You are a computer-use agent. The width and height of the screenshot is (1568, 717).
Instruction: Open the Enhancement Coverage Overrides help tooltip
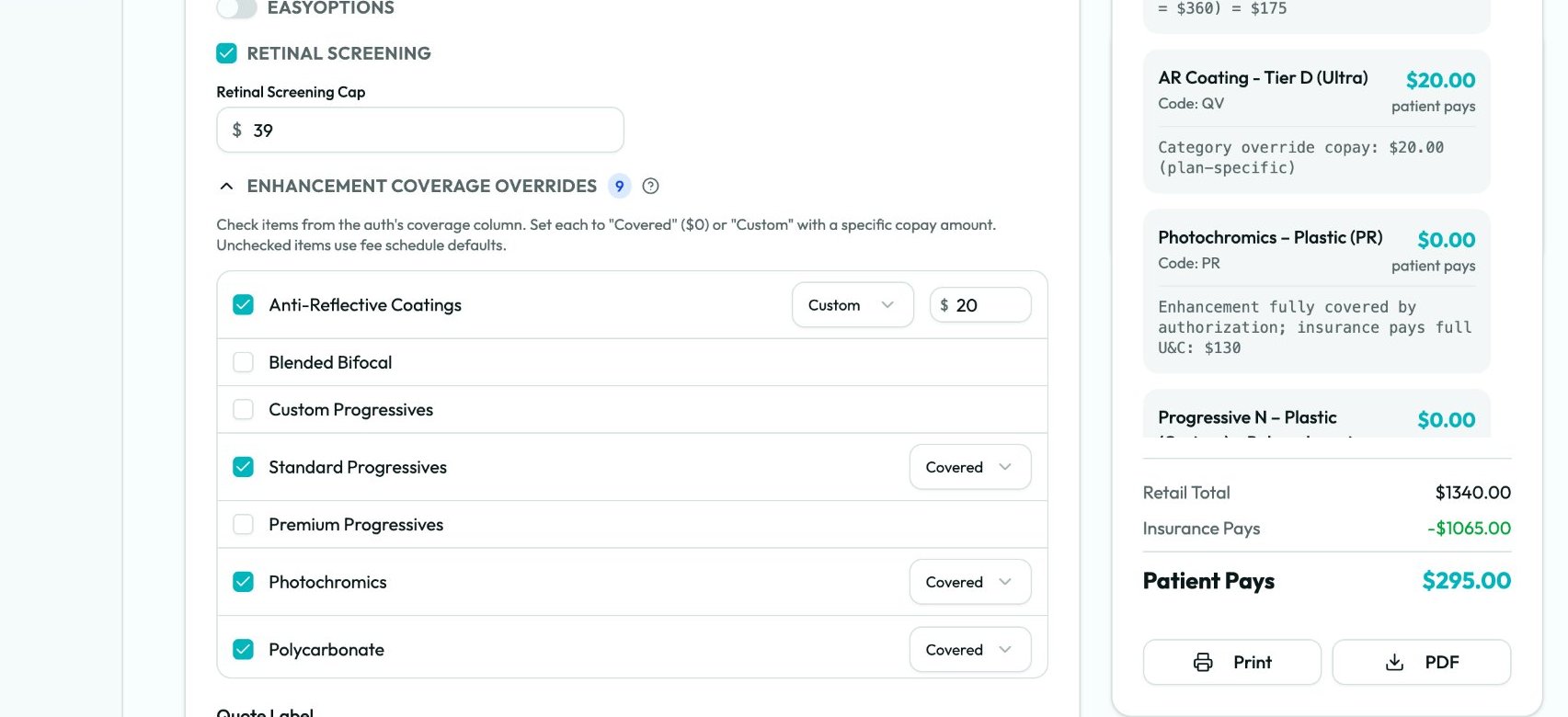[x=651, y=186]
